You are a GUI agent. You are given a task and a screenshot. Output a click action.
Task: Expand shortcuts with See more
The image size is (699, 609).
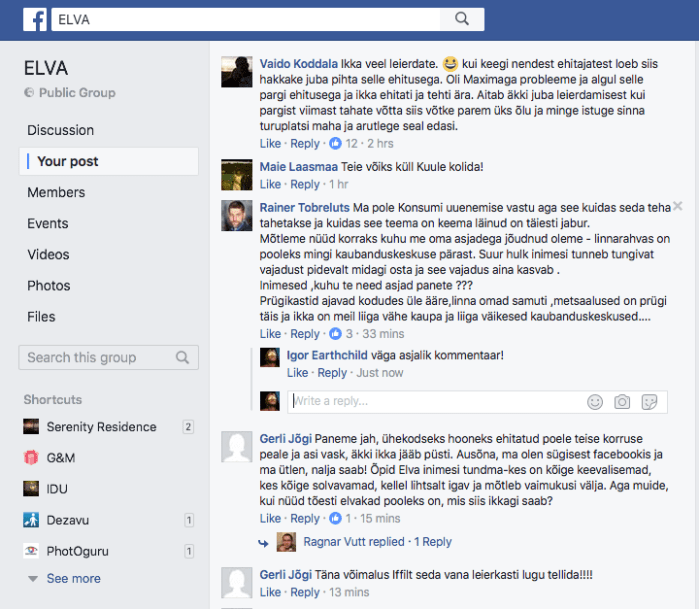tap(74, 579)
